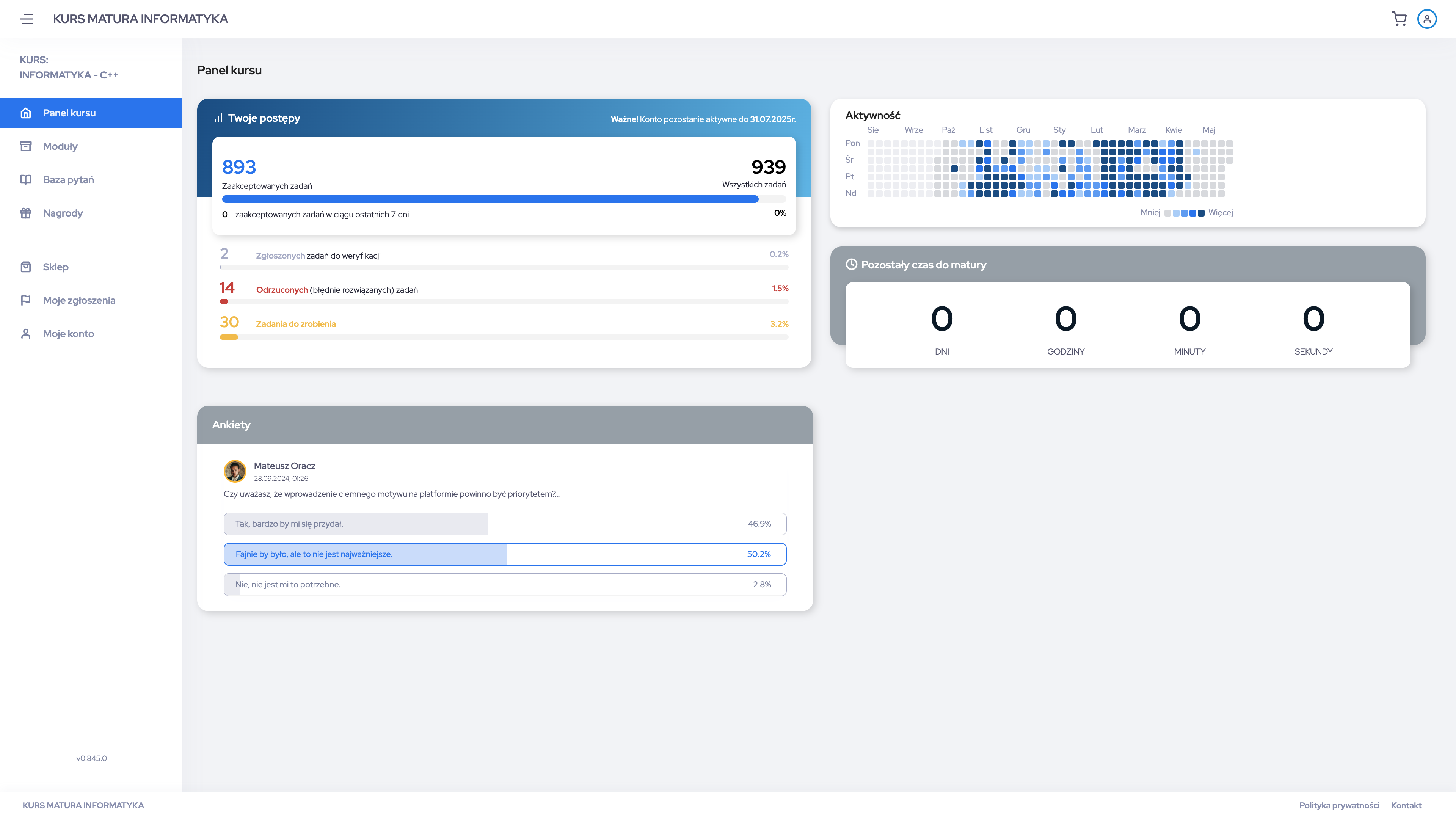Click the MINUTY countdown value
The width and height of the screenshot is (1456, 819).
tap(1190, 319)
